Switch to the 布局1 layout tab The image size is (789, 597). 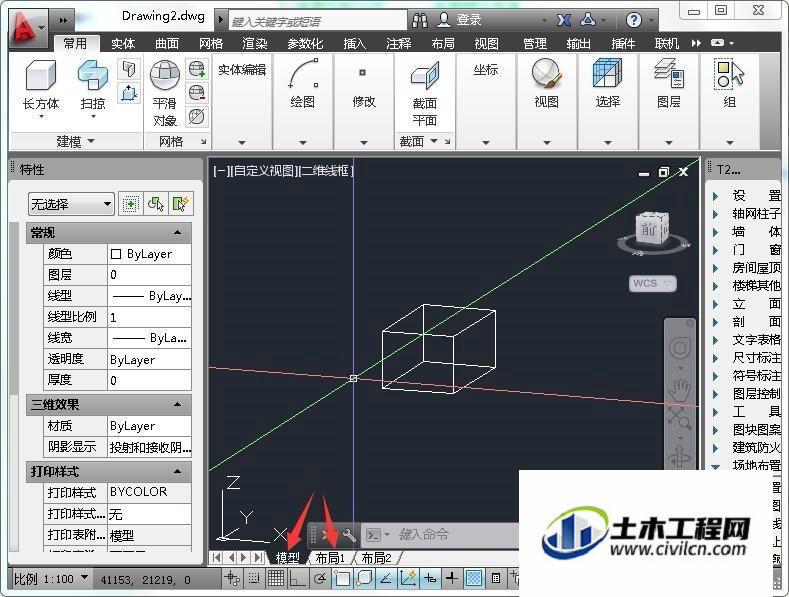(330, 558)
